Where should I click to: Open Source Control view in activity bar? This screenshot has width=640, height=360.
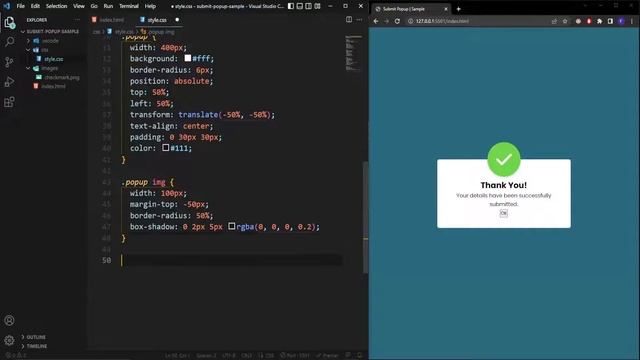click(9, 62)
